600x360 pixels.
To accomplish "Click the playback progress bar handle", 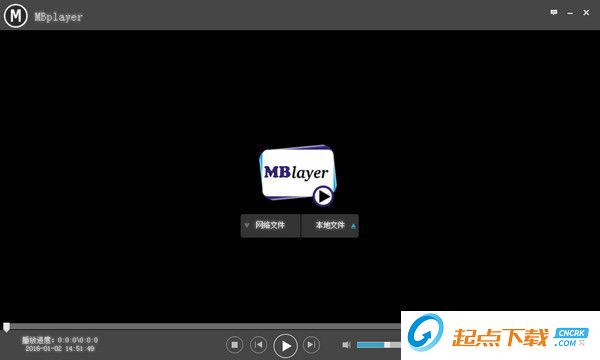I will coord(7,327).
